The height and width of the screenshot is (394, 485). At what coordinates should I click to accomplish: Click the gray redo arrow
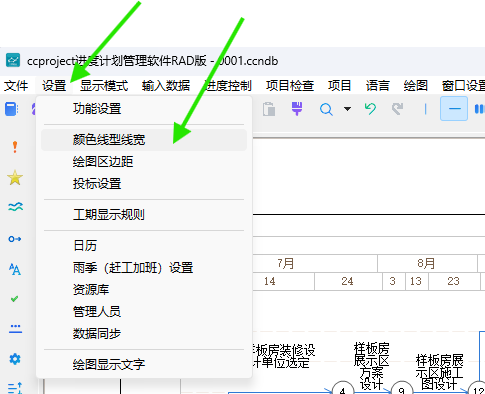coord(397,109)
